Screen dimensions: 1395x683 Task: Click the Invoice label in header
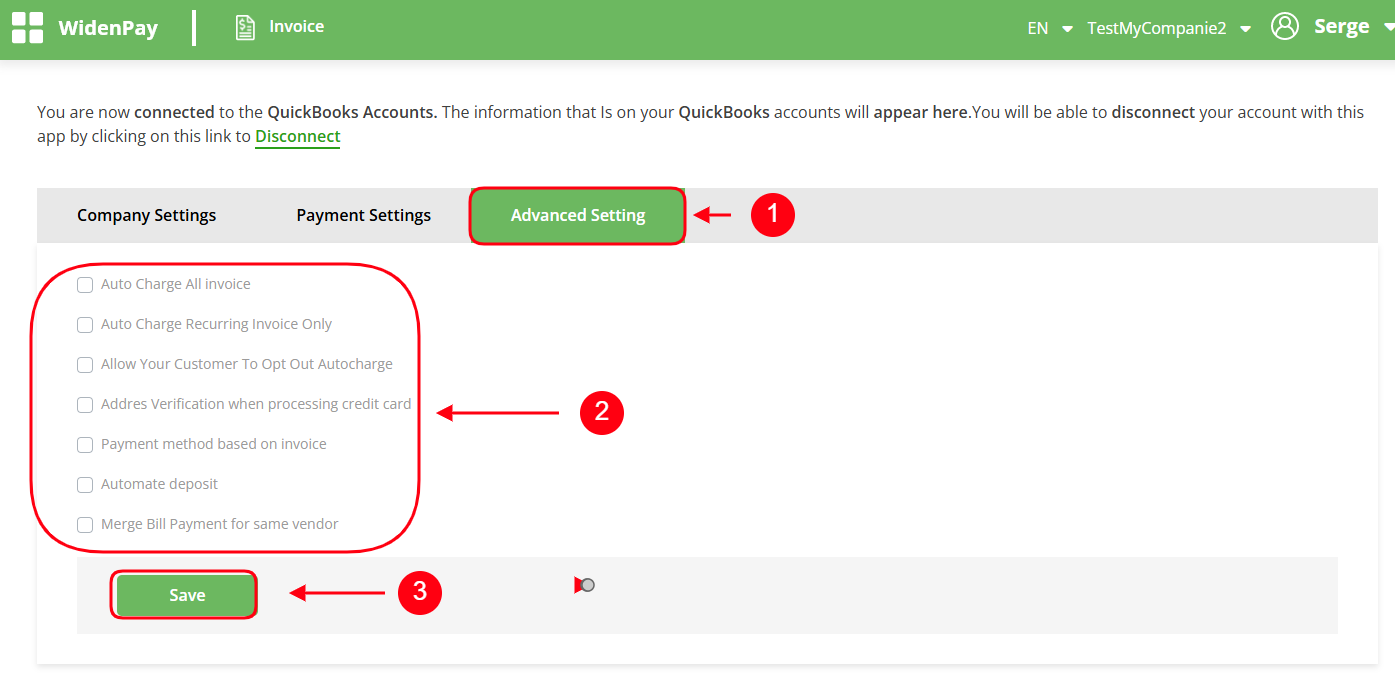(x=296, y=27)
